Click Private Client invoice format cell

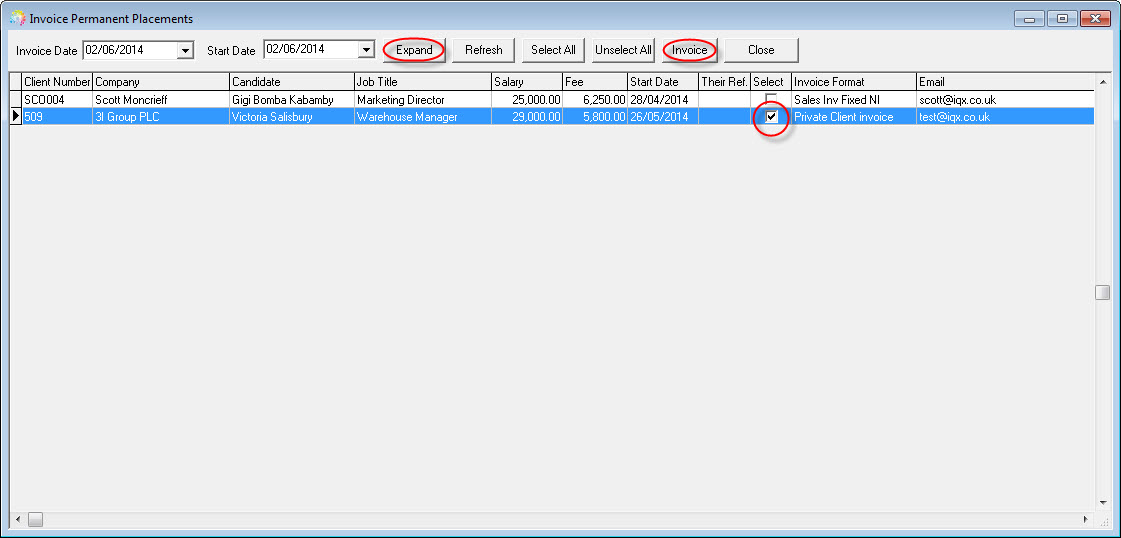(x=854, y=117)
